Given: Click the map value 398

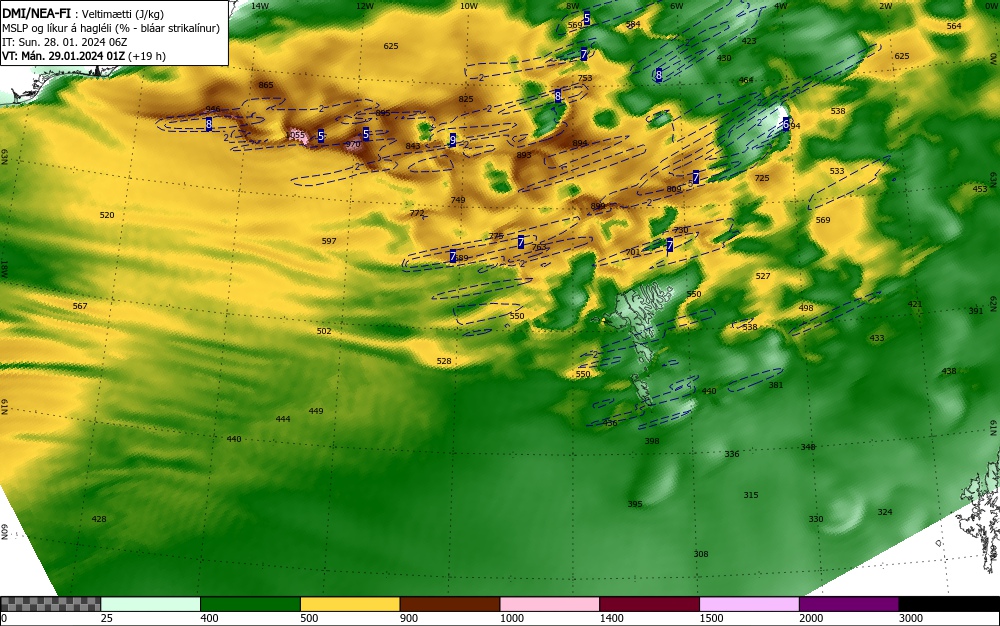Looking at the screenshot, I should (x=652, y=440).
